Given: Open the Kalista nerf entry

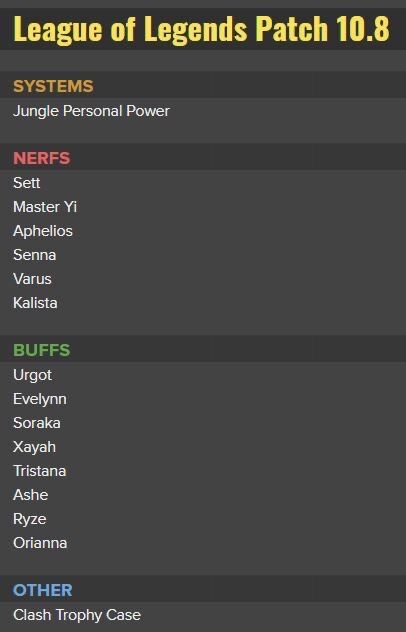Looking at the screenshot, I should click(x=35, y=303).
